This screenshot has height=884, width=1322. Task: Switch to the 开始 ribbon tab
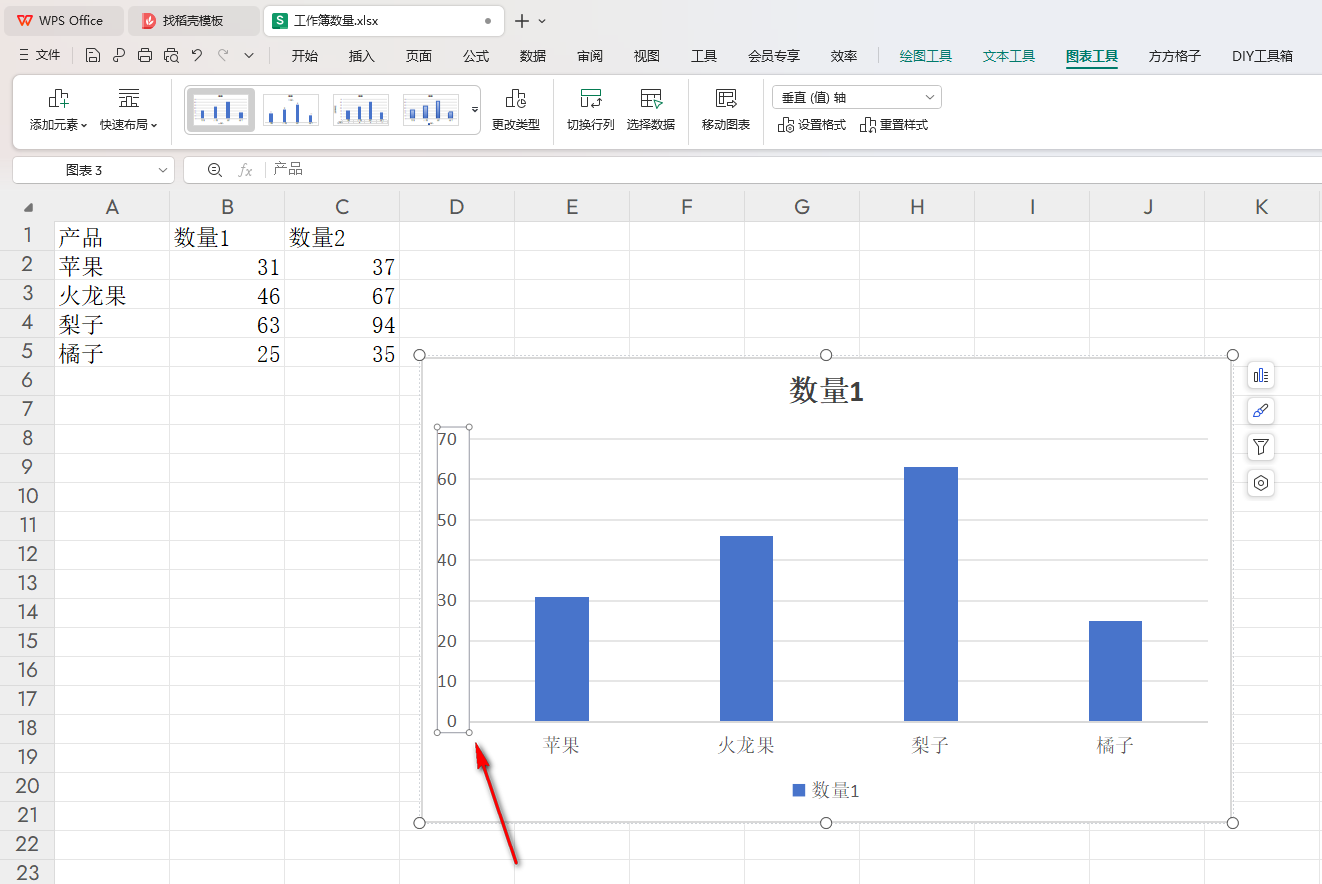coord(305,56)
